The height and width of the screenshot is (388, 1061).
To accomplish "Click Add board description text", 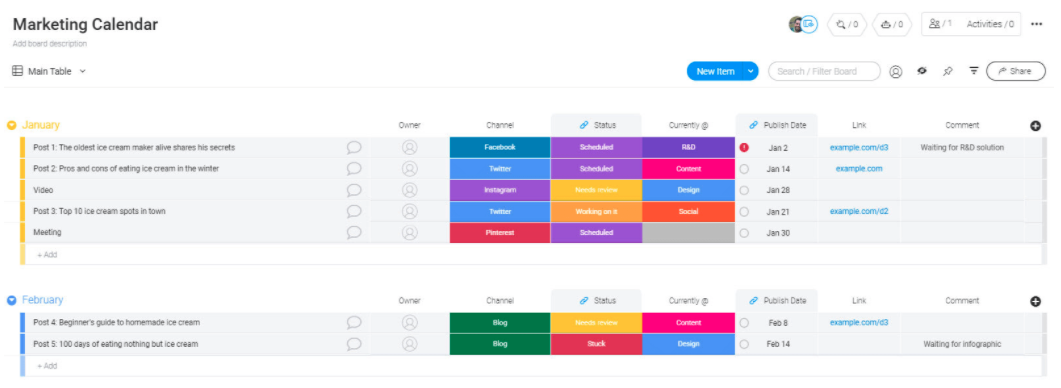I will click(x=49, y=43).
